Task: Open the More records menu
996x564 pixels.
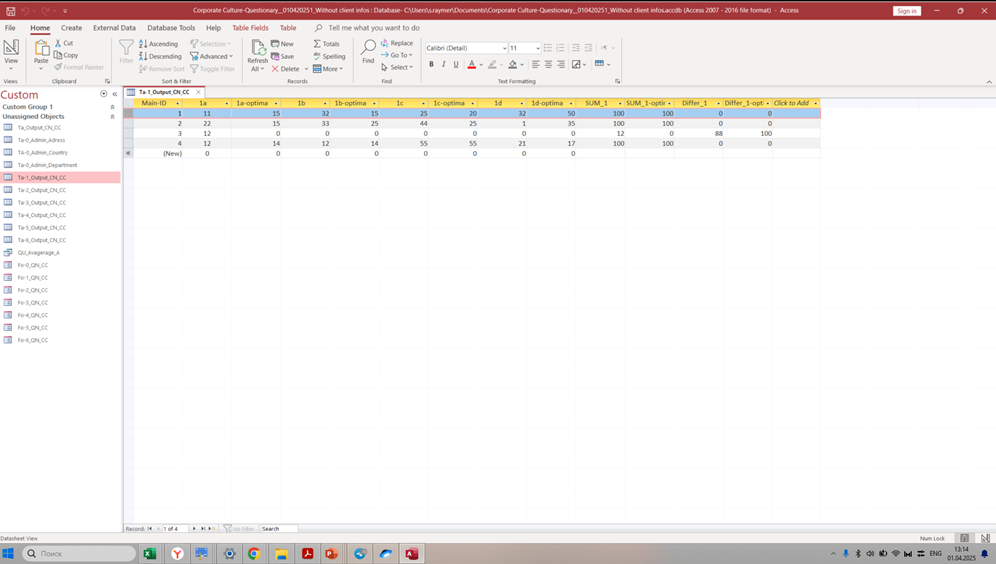Action: pyautogui.click(x=328, y=69)
